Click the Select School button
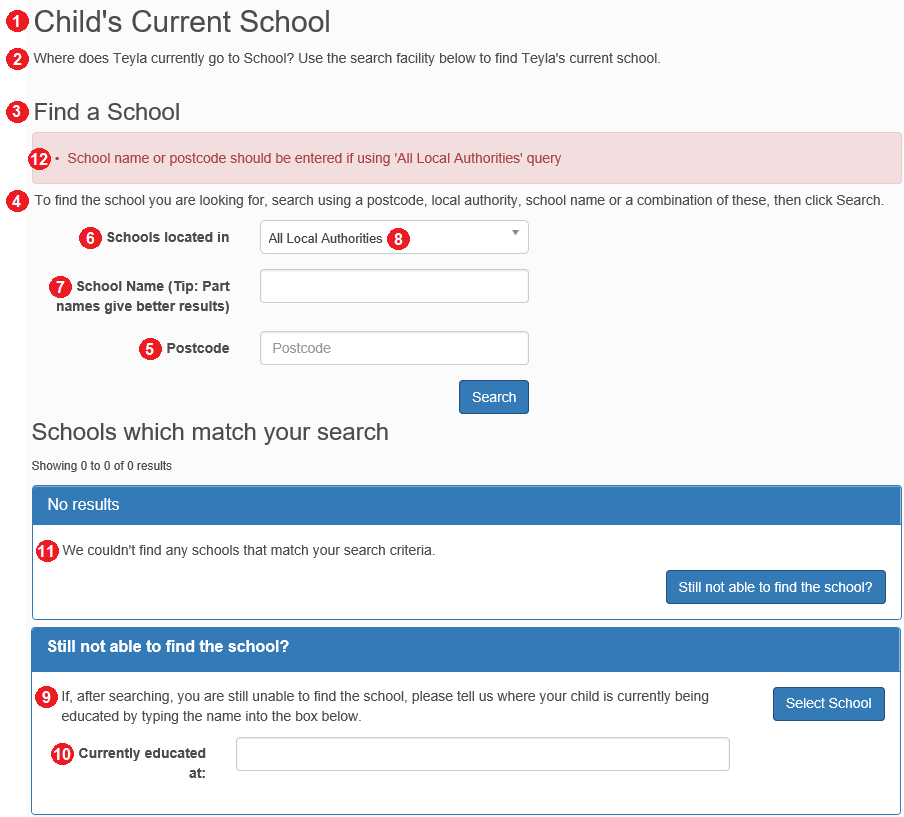Screen dimensions: 904x817 tap(828, 703)
